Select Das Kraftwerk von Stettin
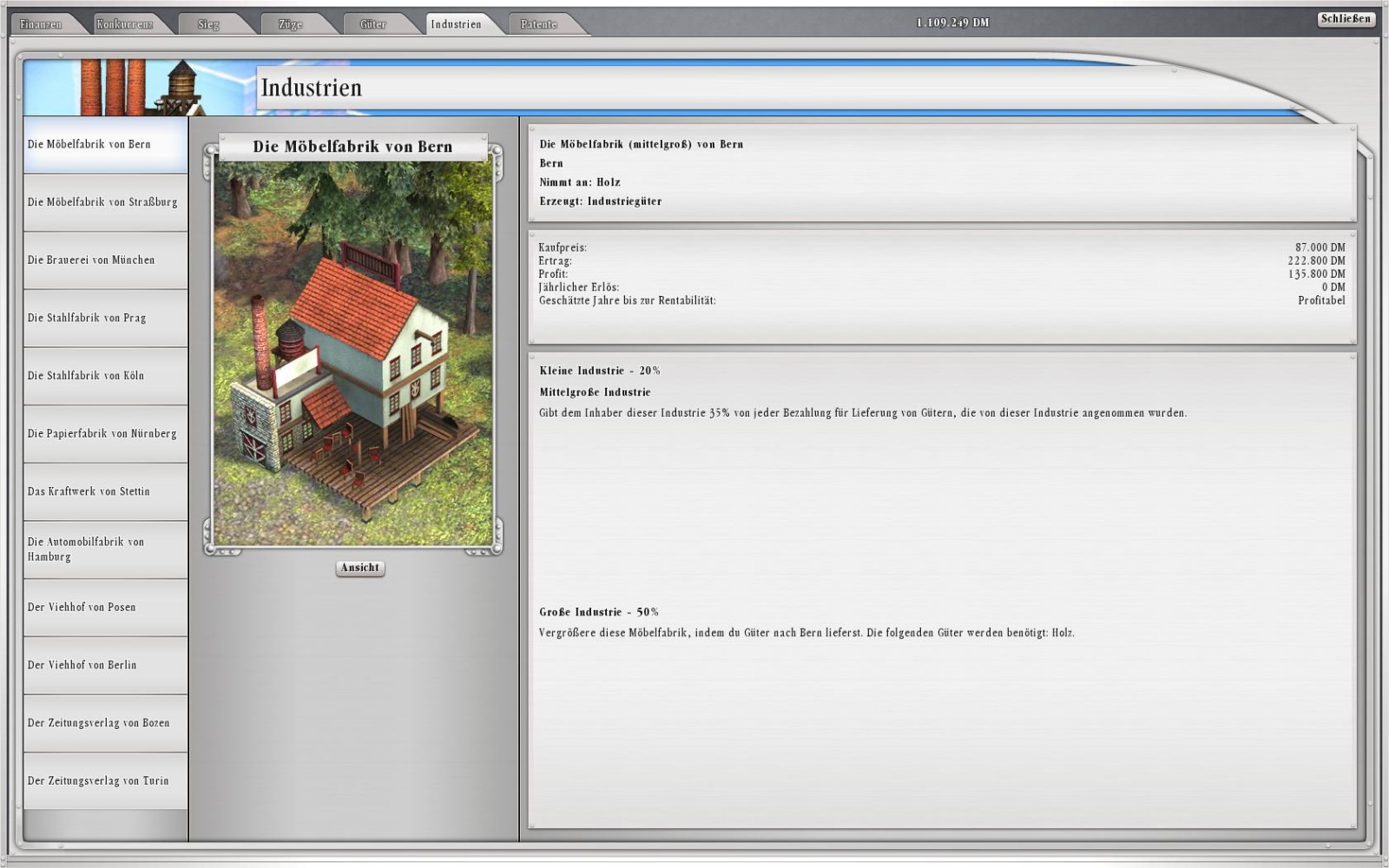 point(104,491)
